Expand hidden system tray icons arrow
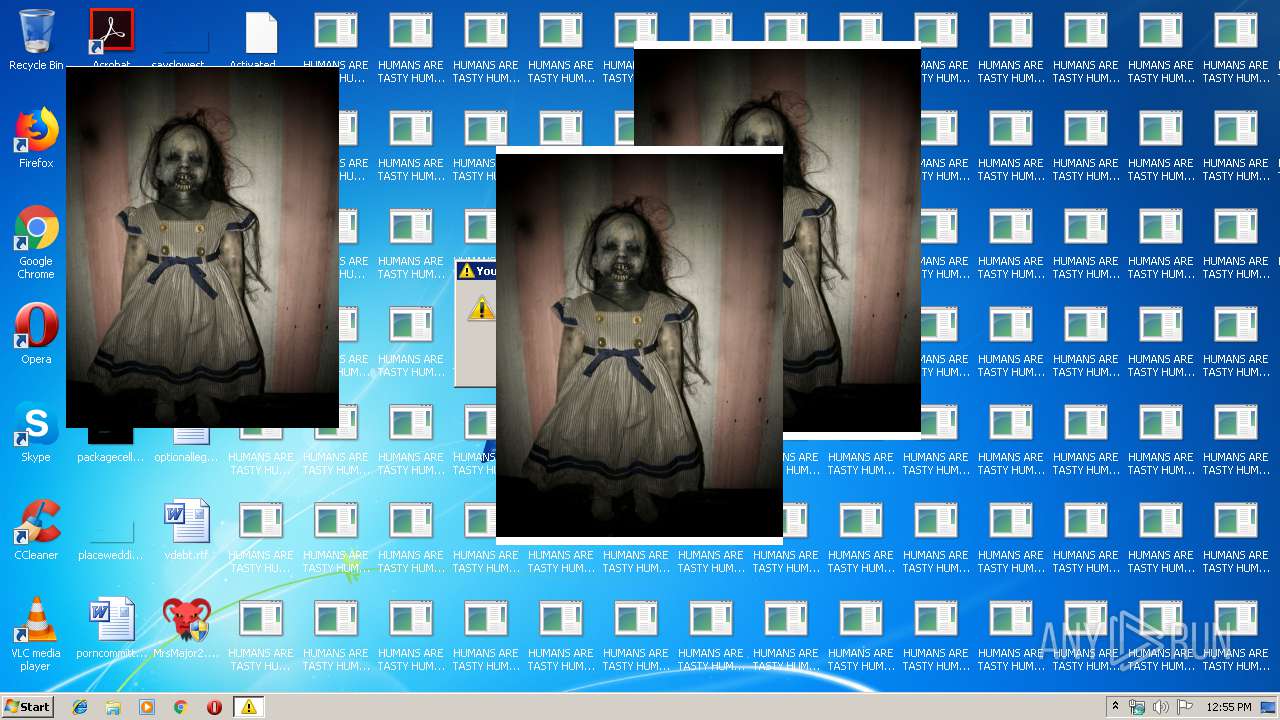The image size is (1280, 720). [x=1115, y=707]
